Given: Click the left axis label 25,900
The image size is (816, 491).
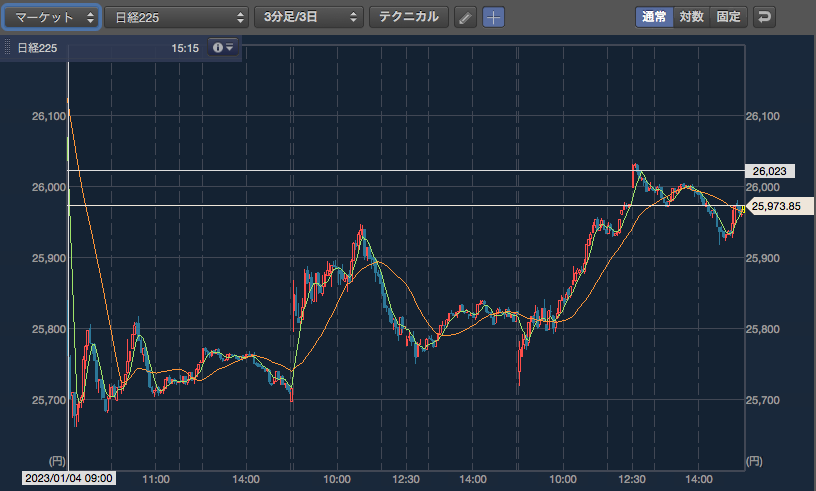Looking at the screenshot, I should [49, 258].
